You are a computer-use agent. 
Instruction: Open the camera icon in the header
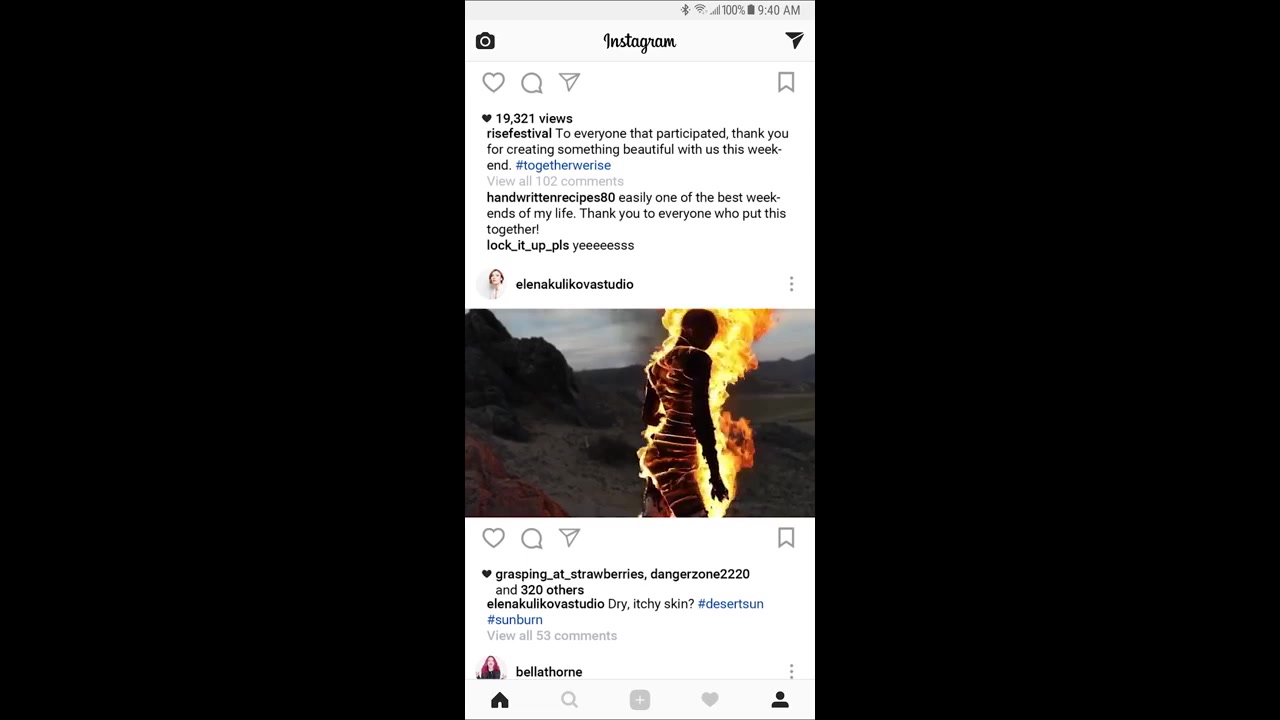485,41
